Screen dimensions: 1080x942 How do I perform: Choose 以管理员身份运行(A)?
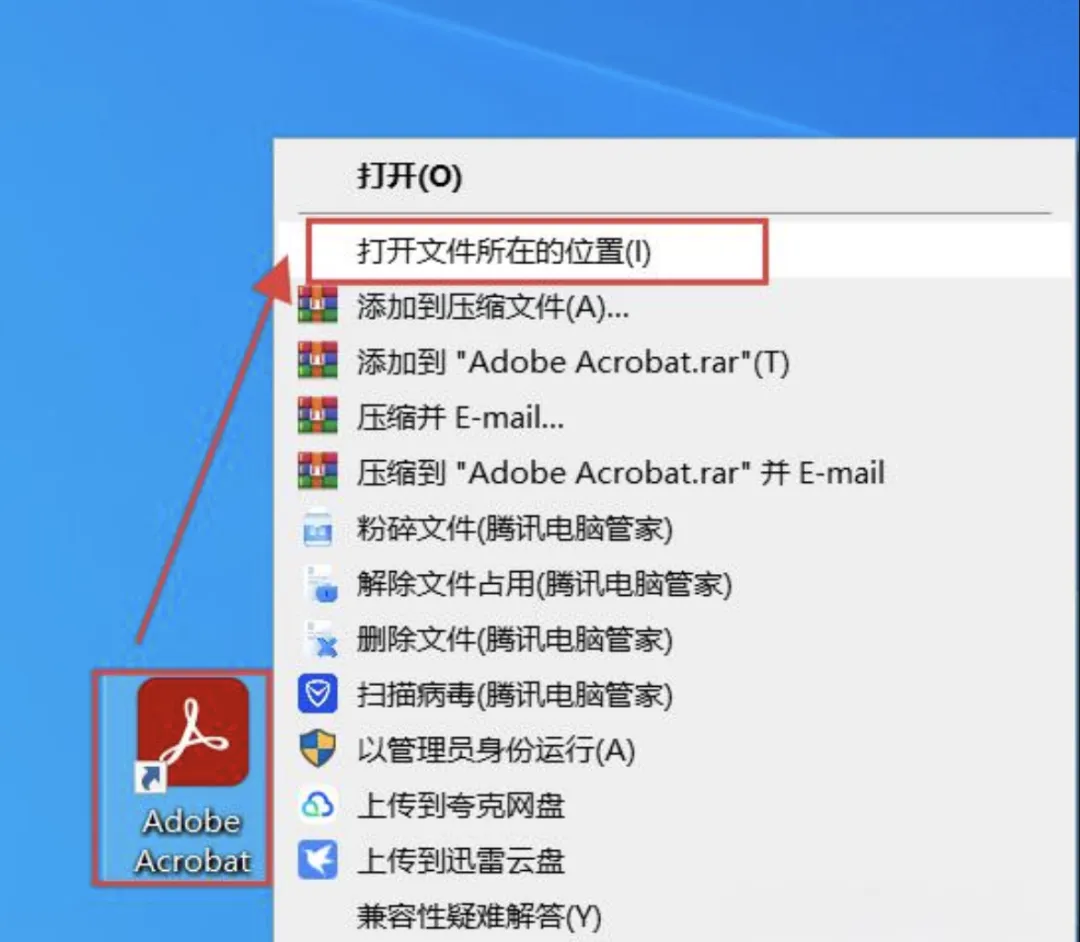pos(496,750)
